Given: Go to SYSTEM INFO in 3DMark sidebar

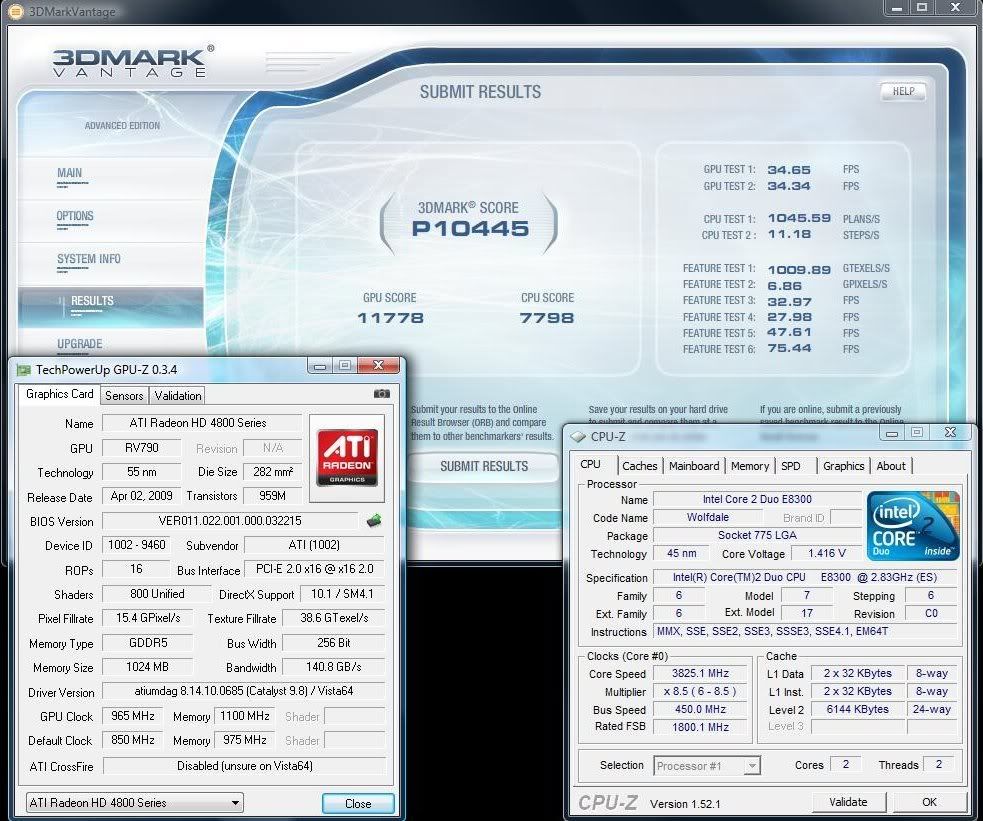Looking at the screenshot, I should coord(88,259).
